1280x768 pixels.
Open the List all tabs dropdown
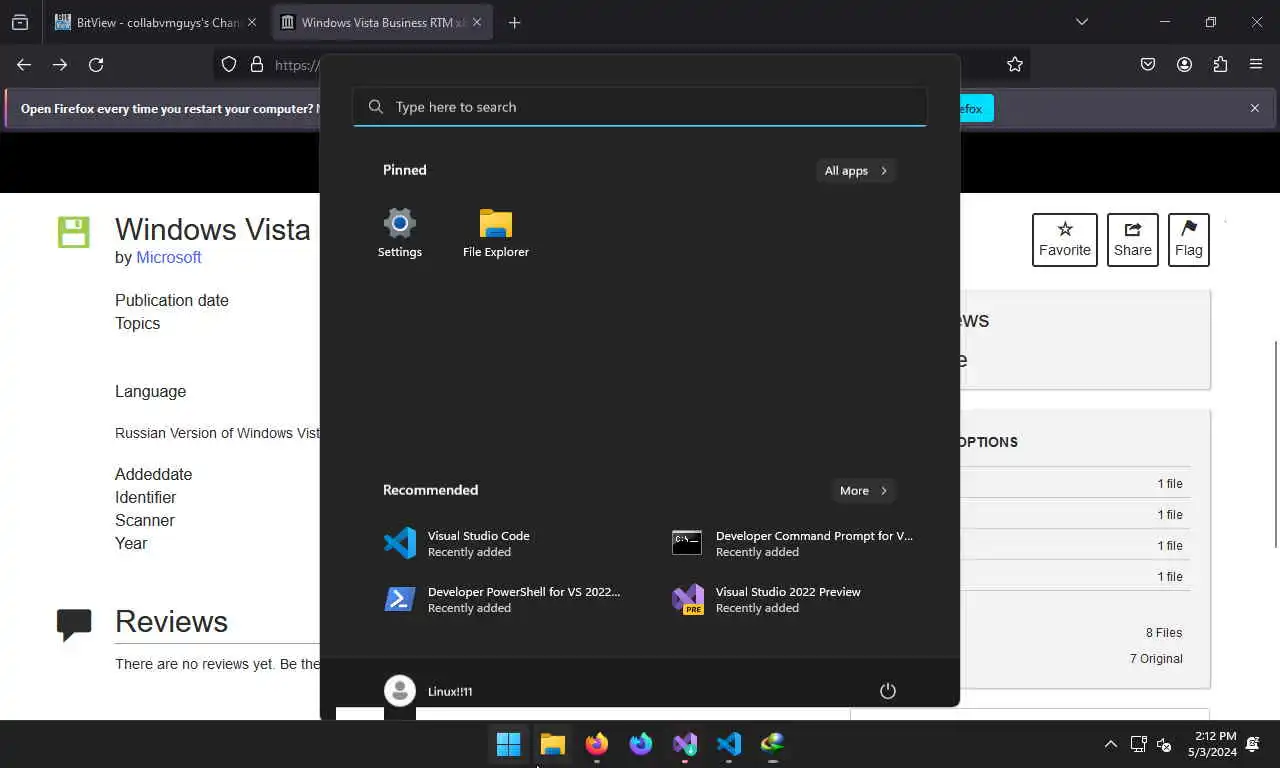tap(1081, 22)
